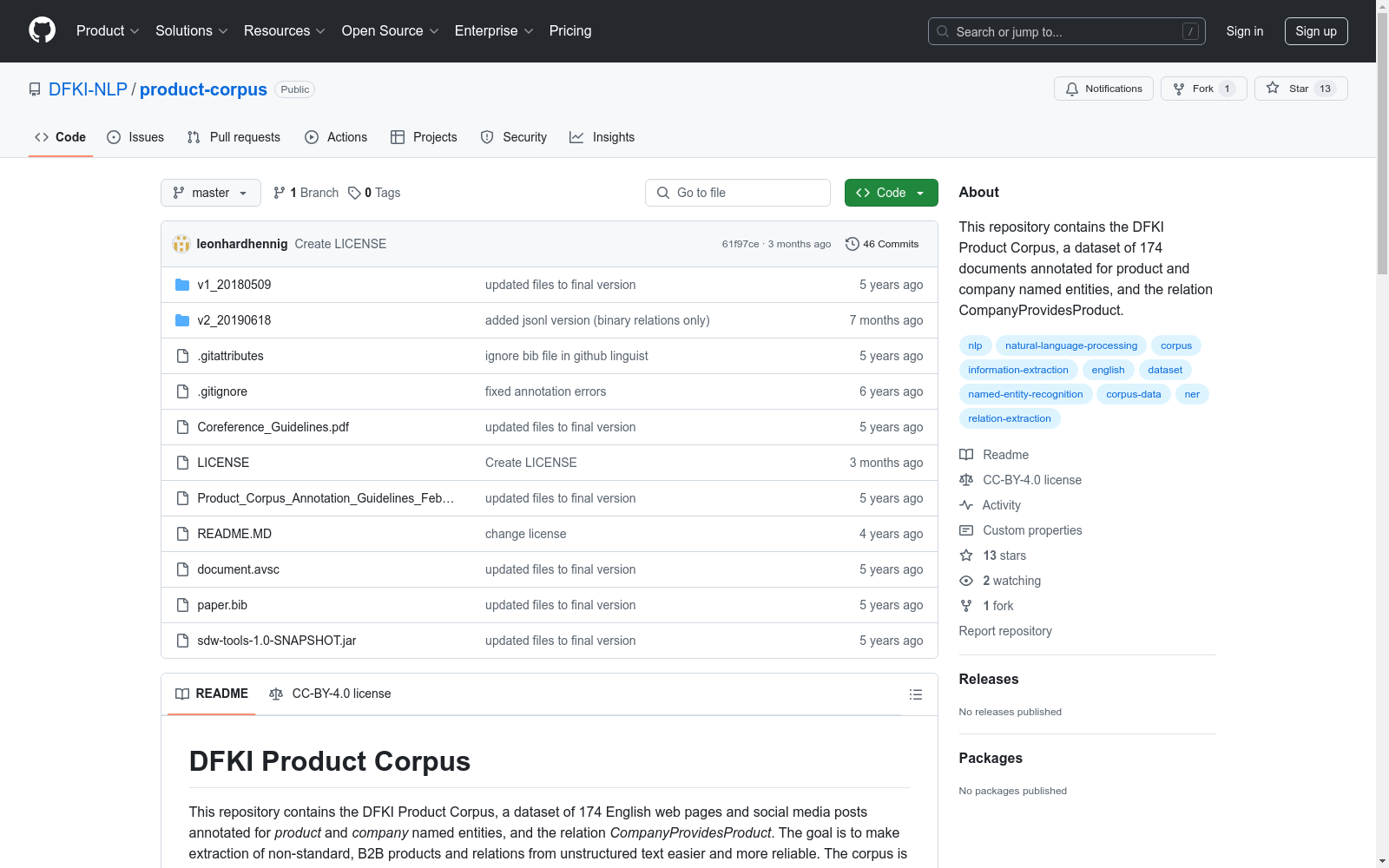Click the Sign up button
Screen dimensions: 1389x868
tap(1316, 31)
